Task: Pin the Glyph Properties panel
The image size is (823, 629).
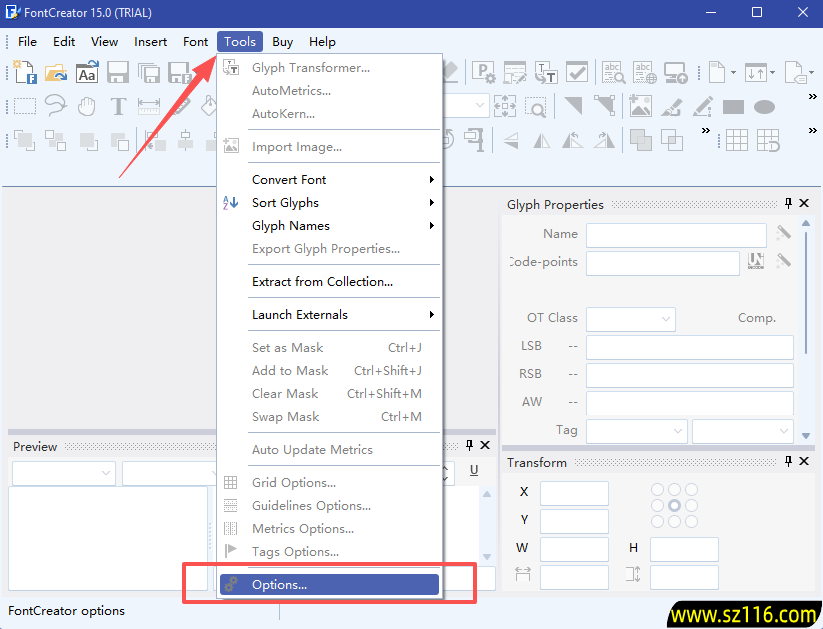Action: (788, 204)
